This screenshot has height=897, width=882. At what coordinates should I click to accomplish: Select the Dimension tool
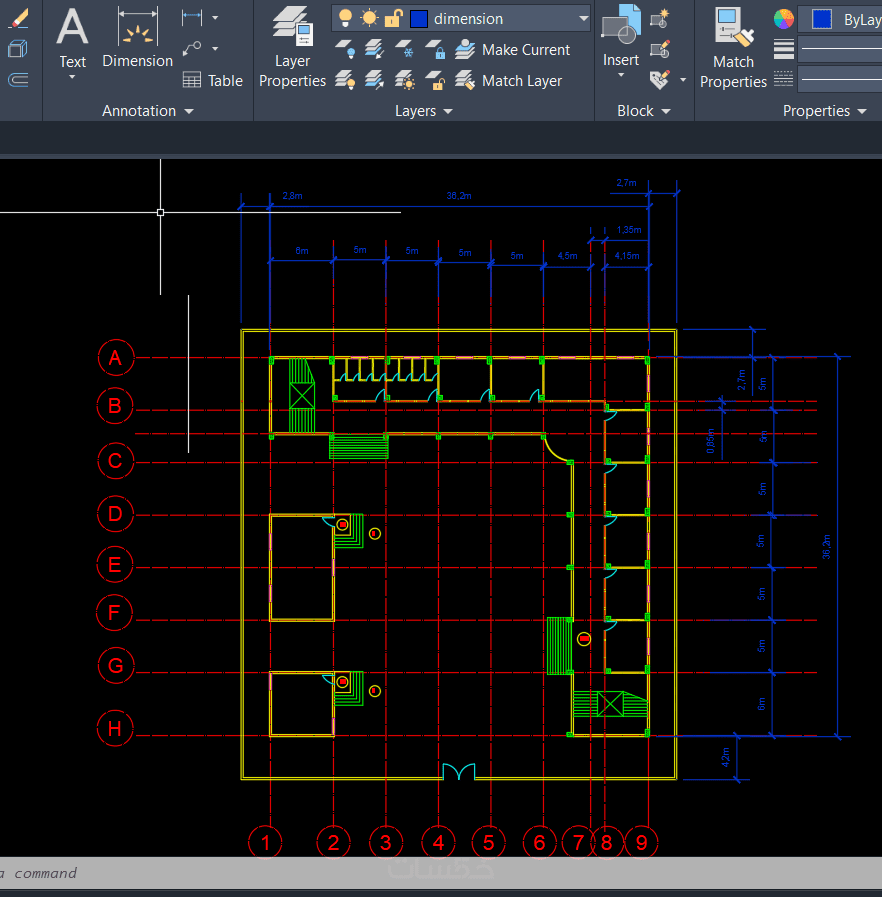tap(137, 38)
